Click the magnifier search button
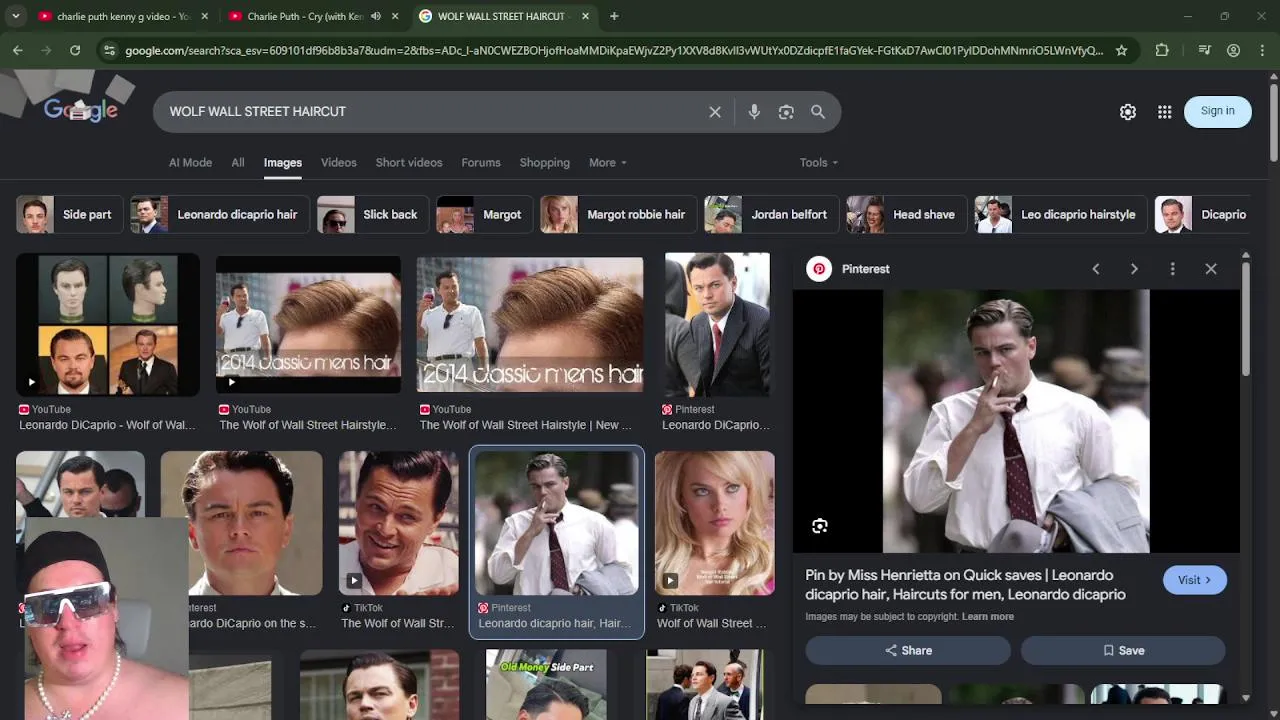The height and width of the screenshot is (720, 1280). [818, 112]
